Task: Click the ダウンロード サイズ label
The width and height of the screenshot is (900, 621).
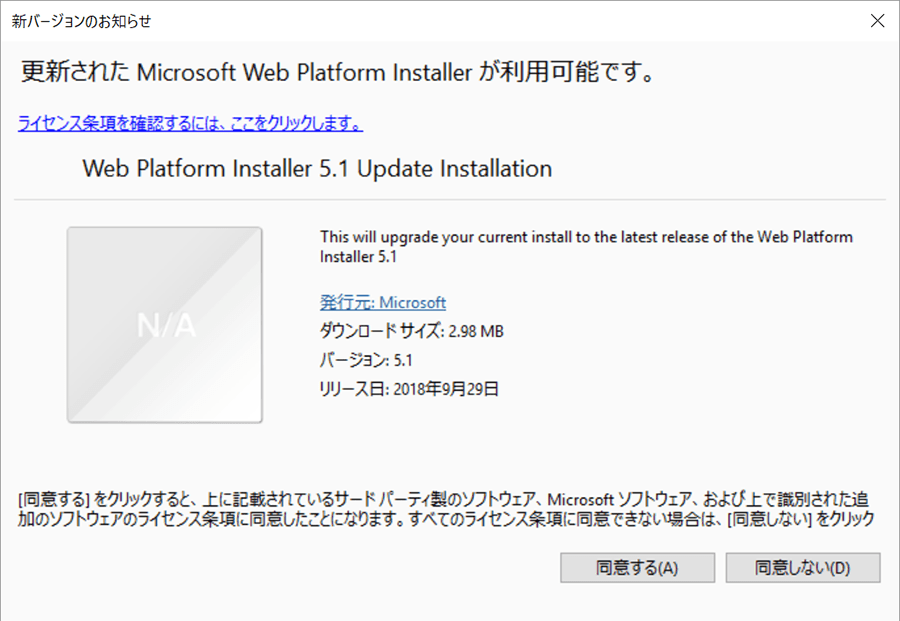Action: (381, 331)
